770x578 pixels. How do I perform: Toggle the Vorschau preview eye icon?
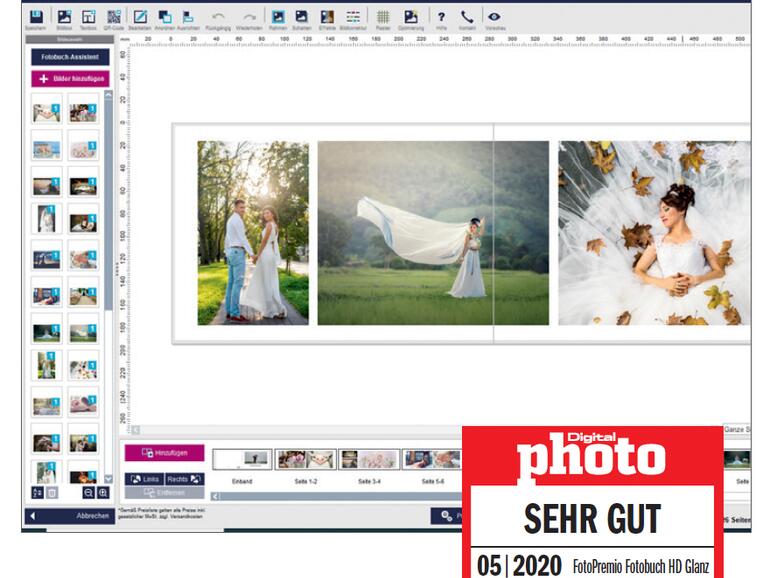coord(492,17)
